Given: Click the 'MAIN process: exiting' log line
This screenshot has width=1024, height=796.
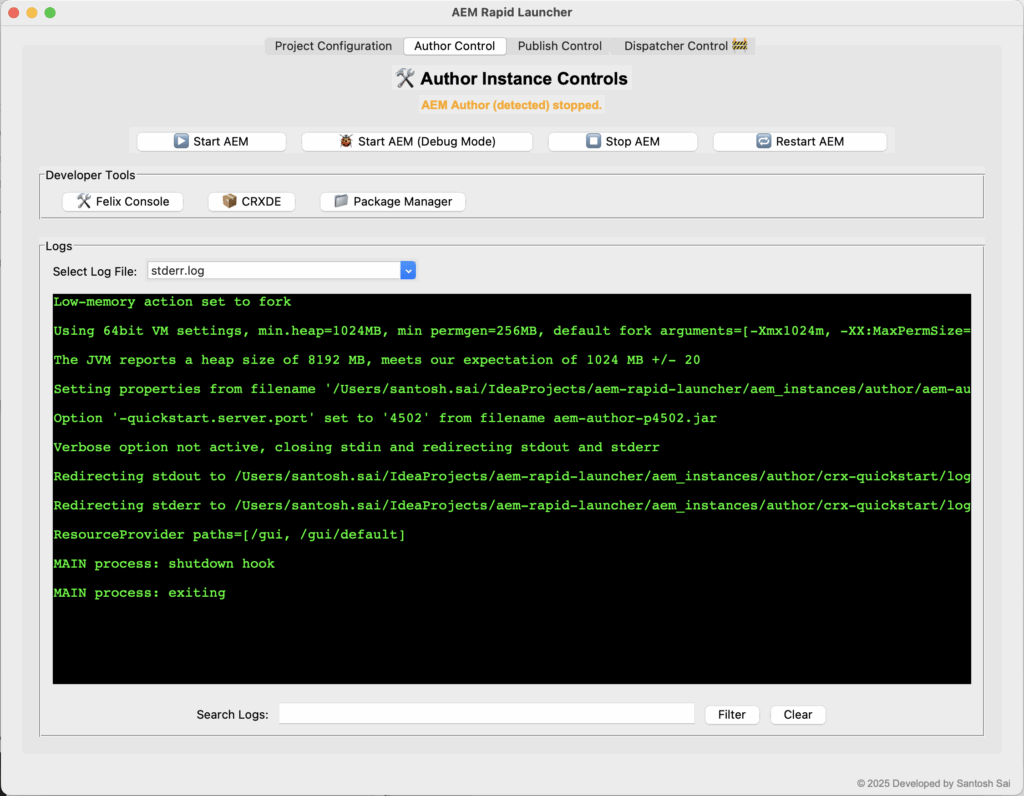Looking at the screenshot, I should pos(139,593).
